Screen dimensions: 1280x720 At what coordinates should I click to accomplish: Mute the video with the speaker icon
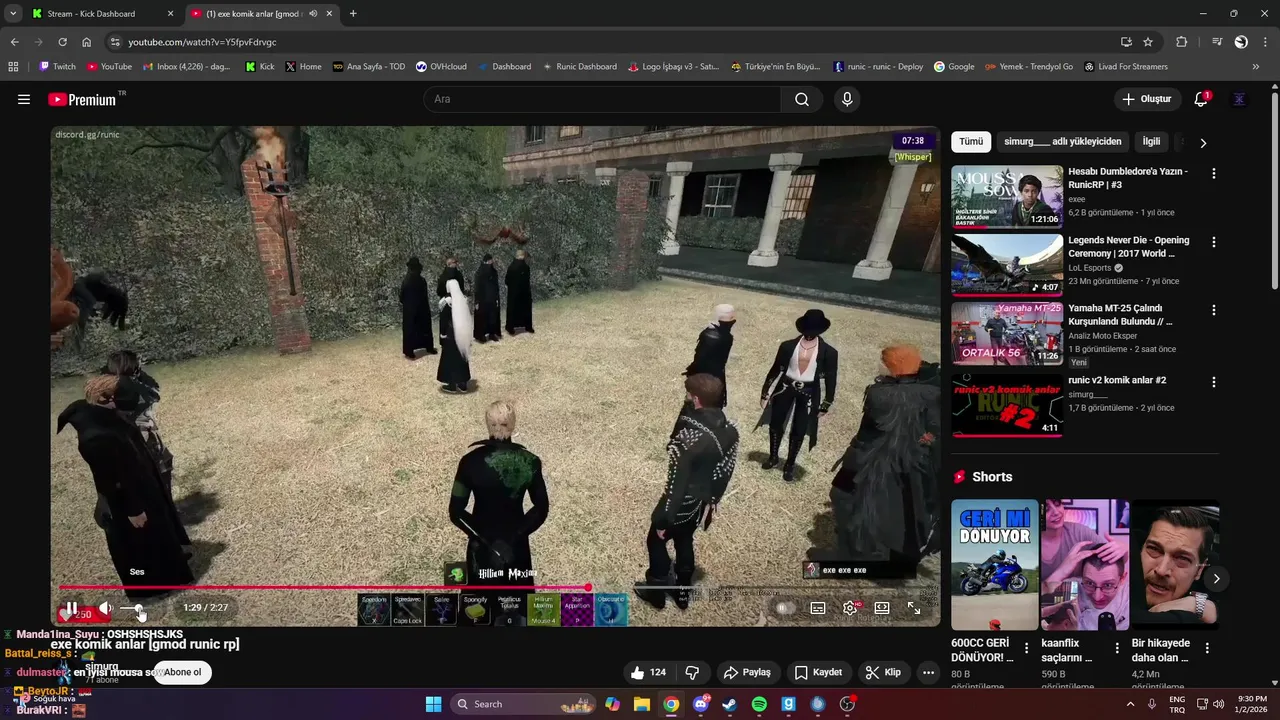pyautogui.click(x=105, y=608)
